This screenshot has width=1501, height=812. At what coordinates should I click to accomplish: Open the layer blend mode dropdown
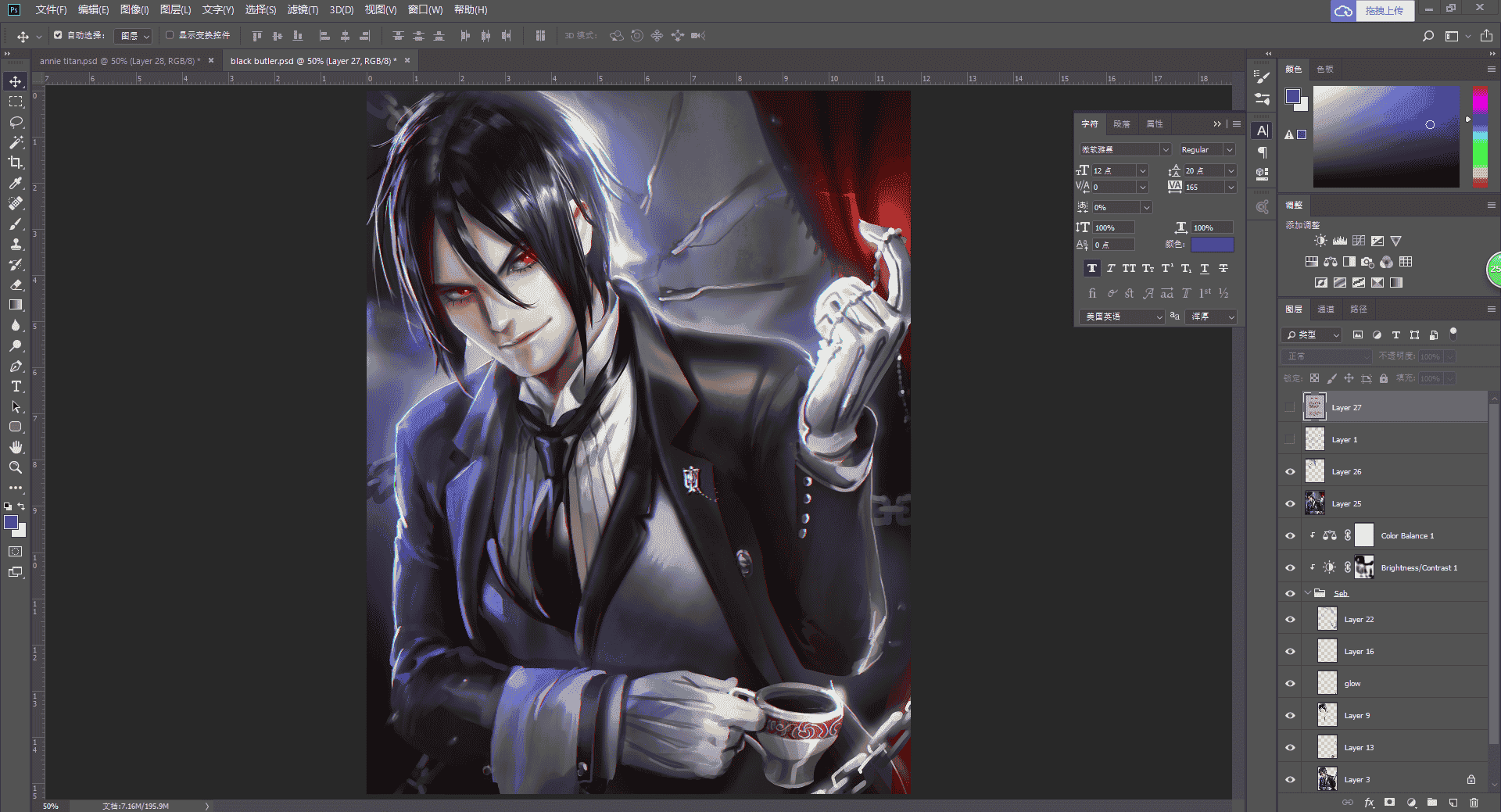click(x=1327, y=356)
